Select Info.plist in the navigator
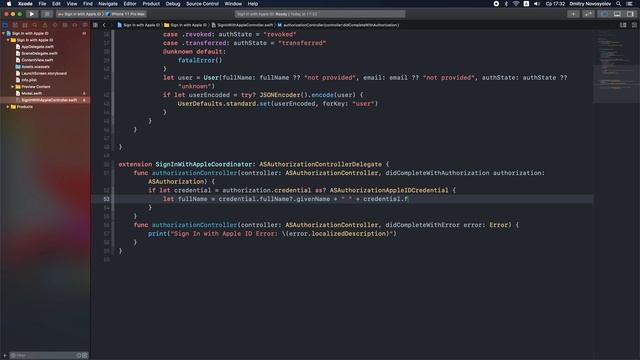 pos(29,80)
